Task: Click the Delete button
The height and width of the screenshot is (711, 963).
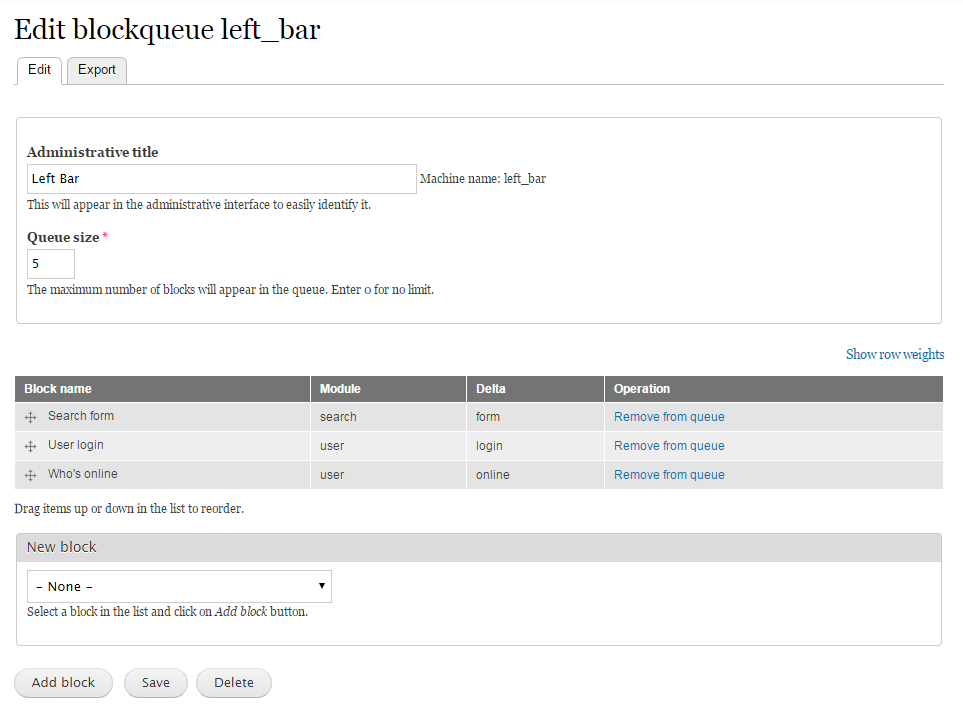Action: point(233,683)
